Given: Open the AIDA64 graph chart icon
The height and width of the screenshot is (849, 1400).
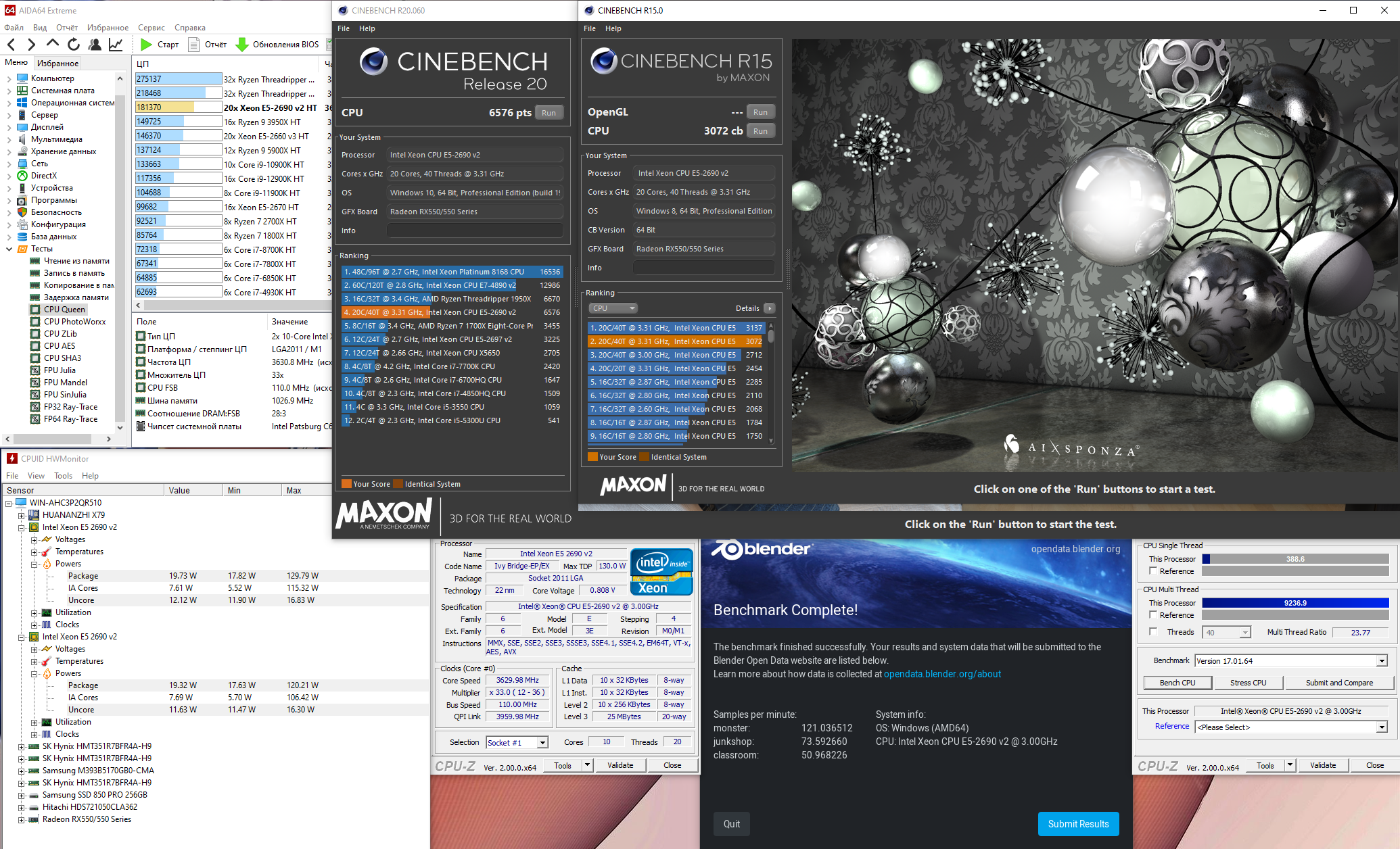Looking at the screenshot, I should pyautogui.click(x=116, y=45).
